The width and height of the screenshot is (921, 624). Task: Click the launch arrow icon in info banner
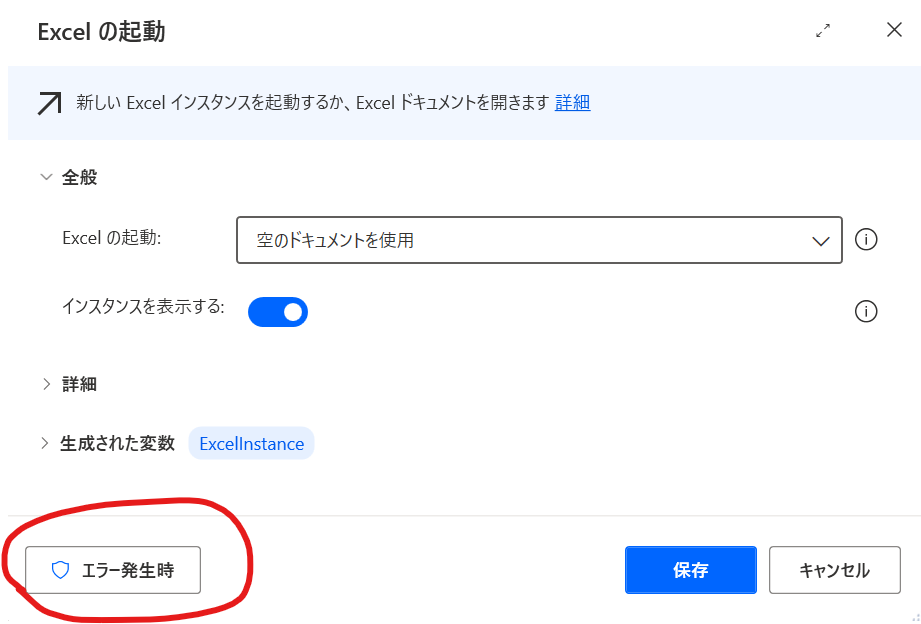pos(49,103)
